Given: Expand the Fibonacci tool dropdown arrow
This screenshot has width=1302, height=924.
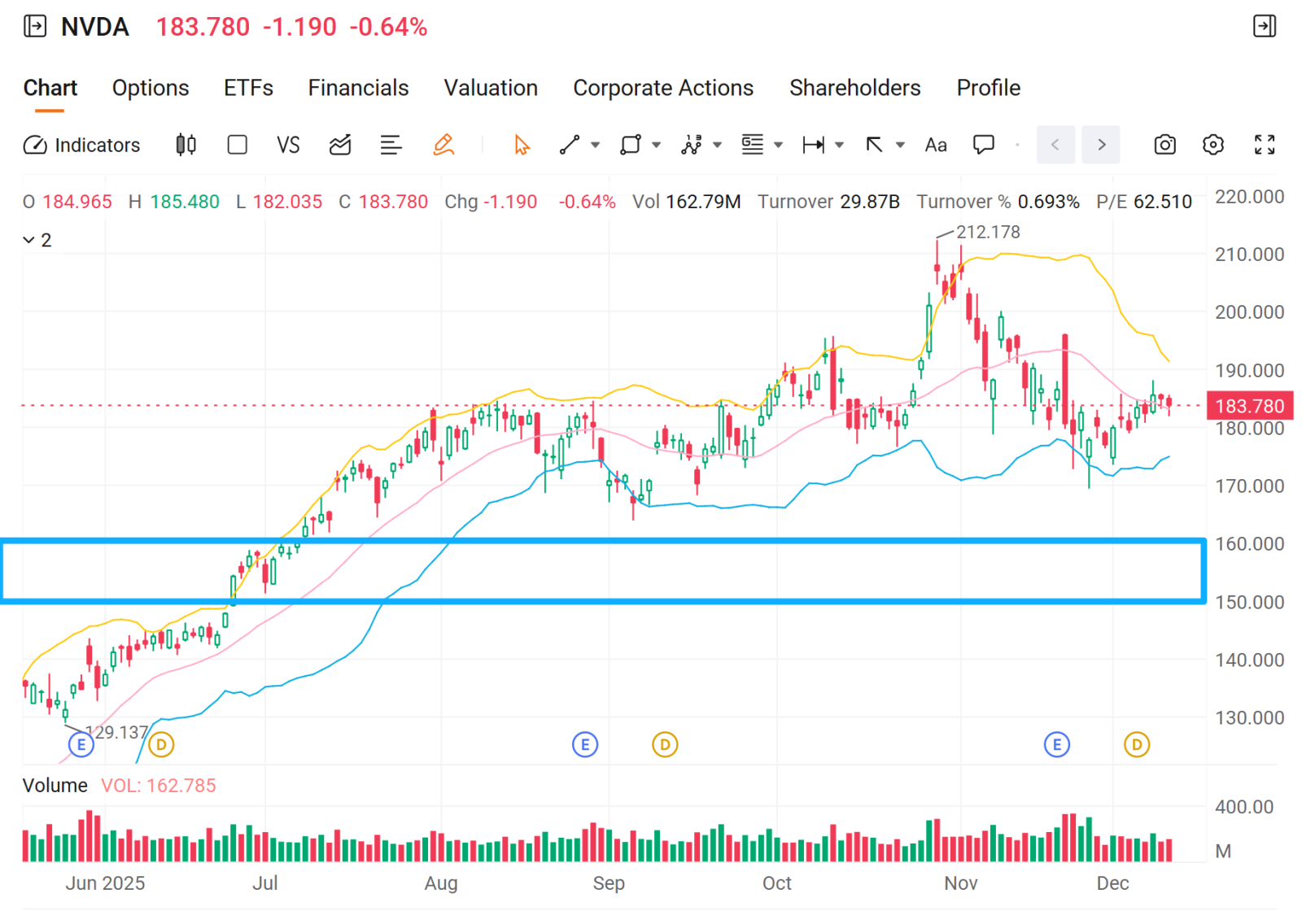Looking at the screenshot, I should coord(779,146).
